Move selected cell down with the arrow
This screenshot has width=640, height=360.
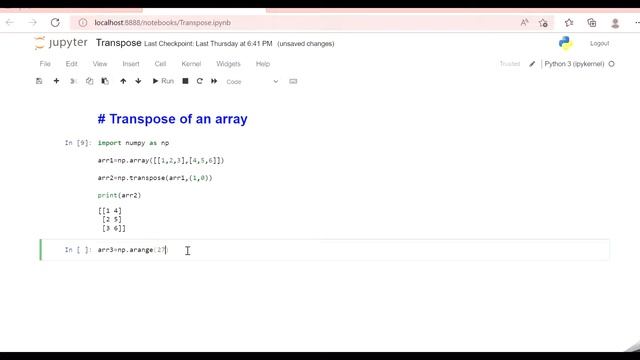pos(138,81)
